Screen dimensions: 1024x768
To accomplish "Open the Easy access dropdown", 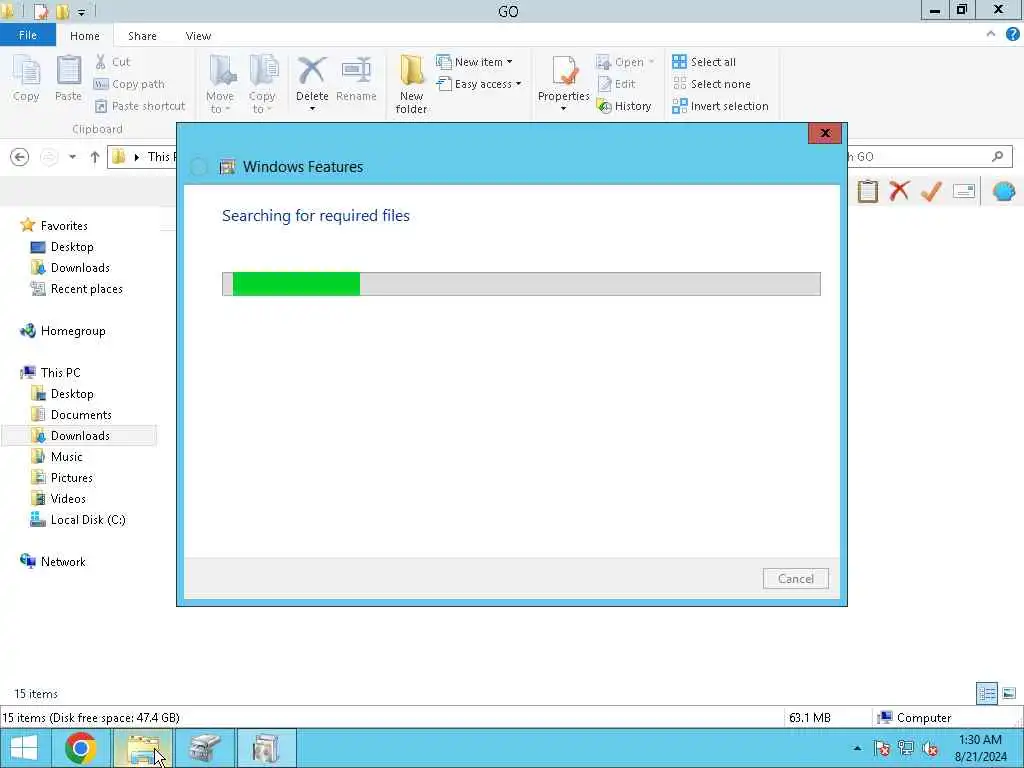I will click(479, 84).
